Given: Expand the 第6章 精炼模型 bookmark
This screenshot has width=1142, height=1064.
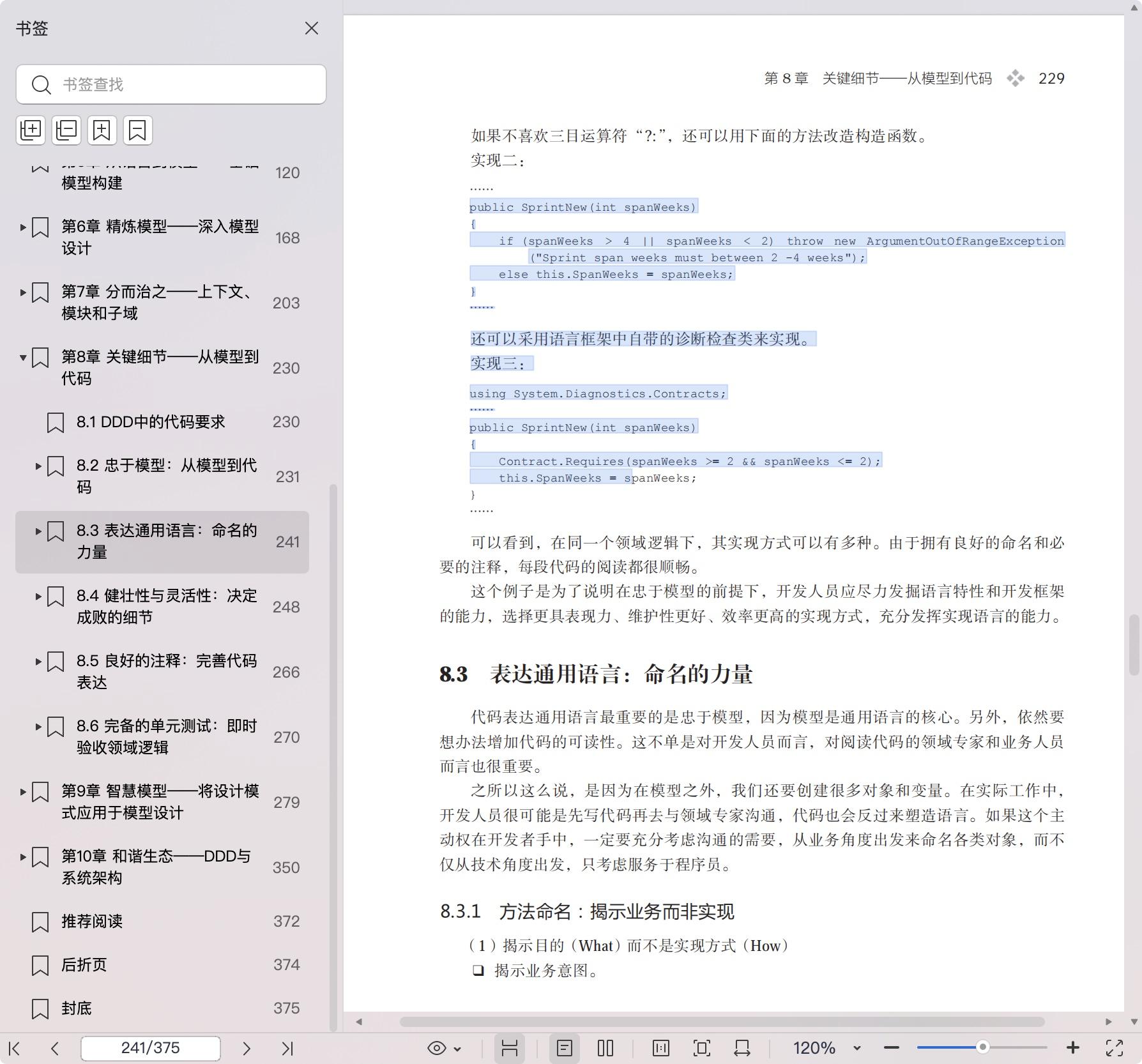Looking at the screenshot, I should pos(23,227).
